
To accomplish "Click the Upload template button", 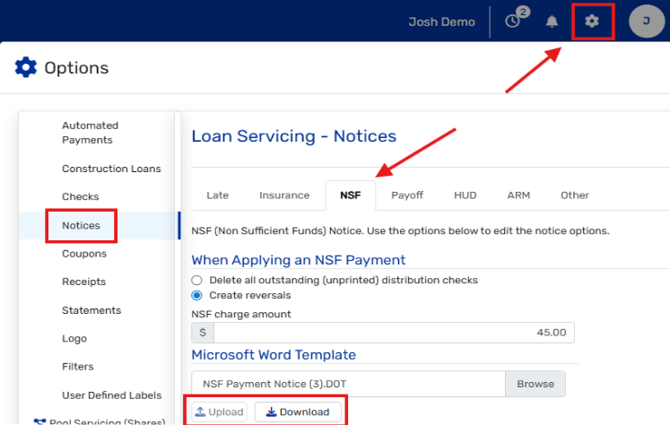I will [x=219, y=412].
